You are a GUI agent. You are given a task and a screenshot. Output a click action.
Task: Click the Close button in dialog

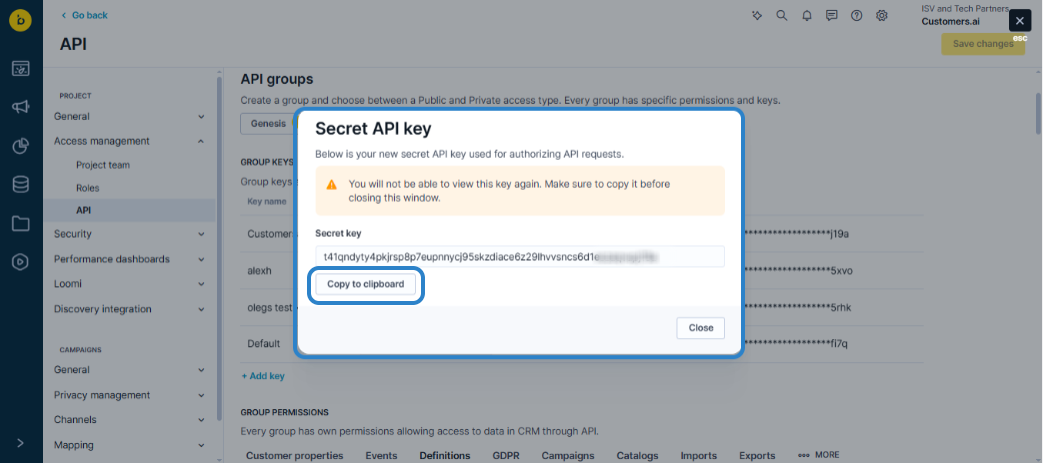point(700,328)
